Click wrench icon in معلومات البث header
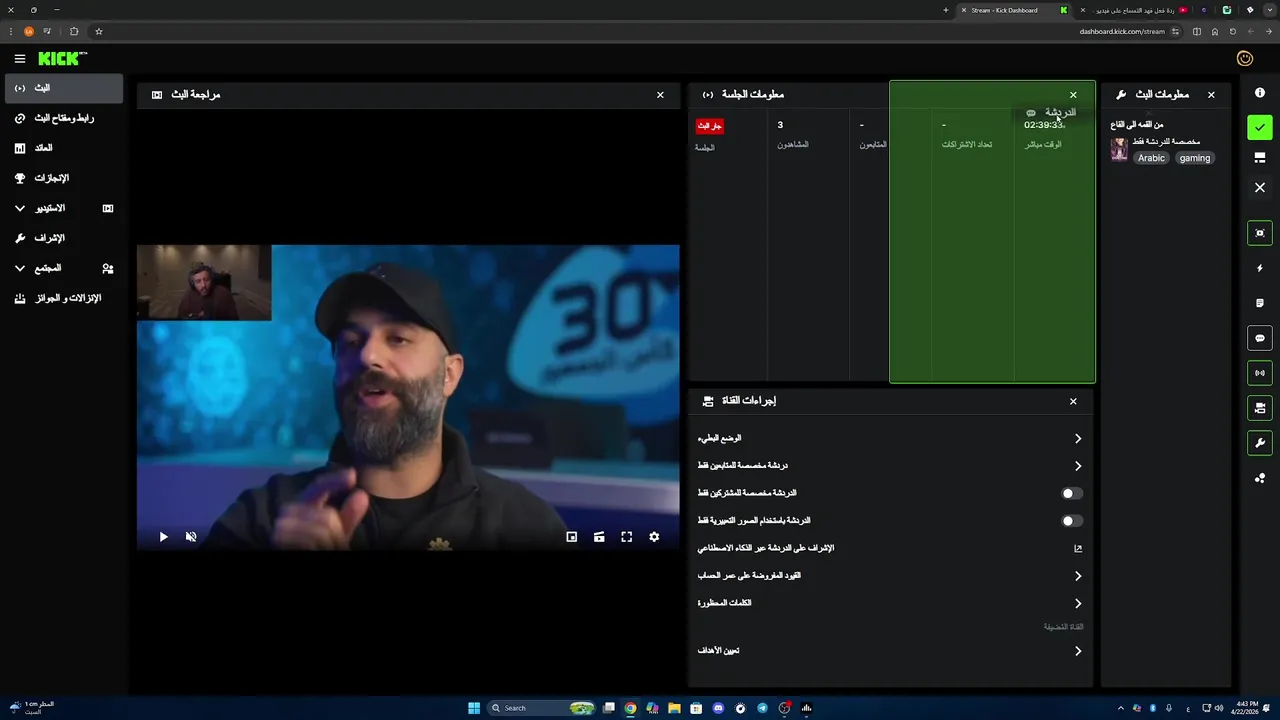The height and width of the screenshot is (720, 1280). [x=1121, y=95]
